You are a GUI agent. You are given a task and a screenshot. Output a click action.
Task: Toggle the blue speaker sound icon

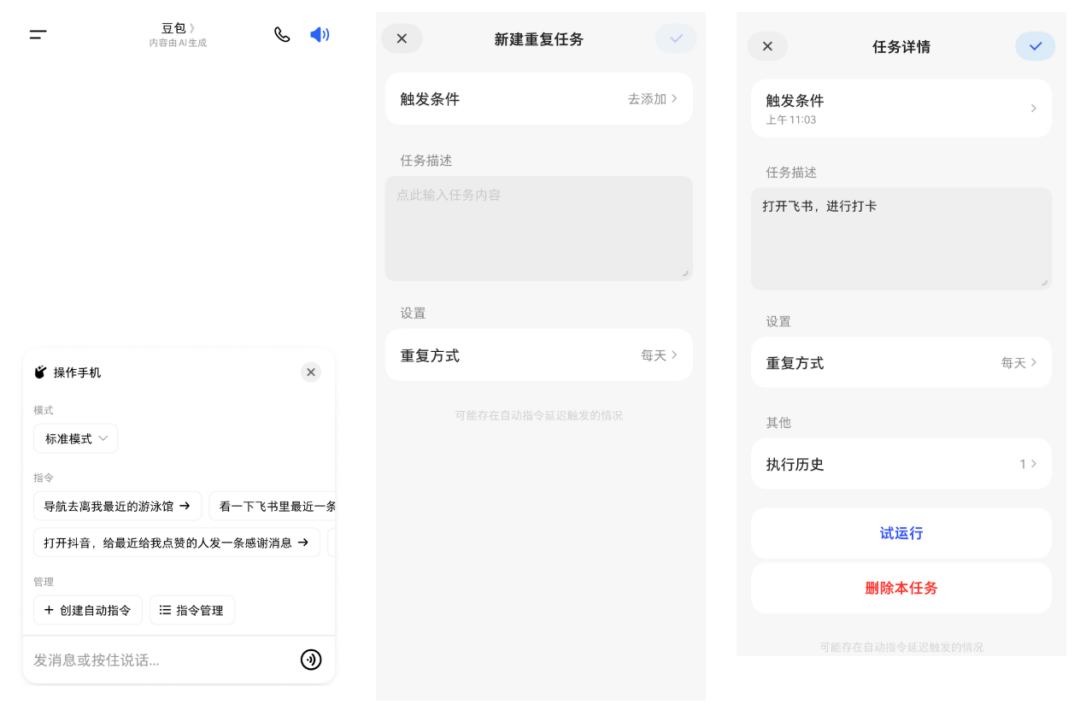(320, 34)
